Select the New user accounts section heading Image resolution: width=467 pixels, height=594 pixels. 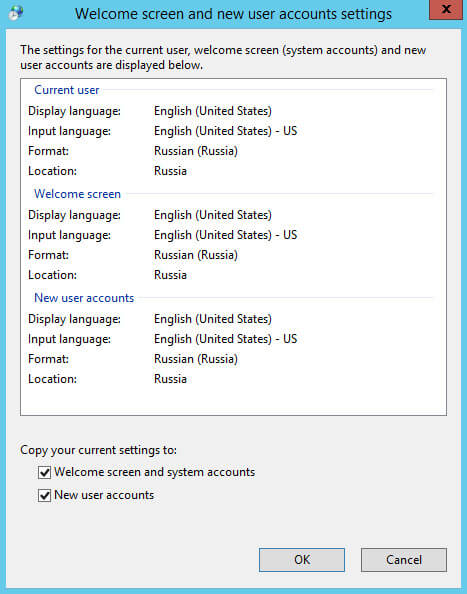(84, 298)
